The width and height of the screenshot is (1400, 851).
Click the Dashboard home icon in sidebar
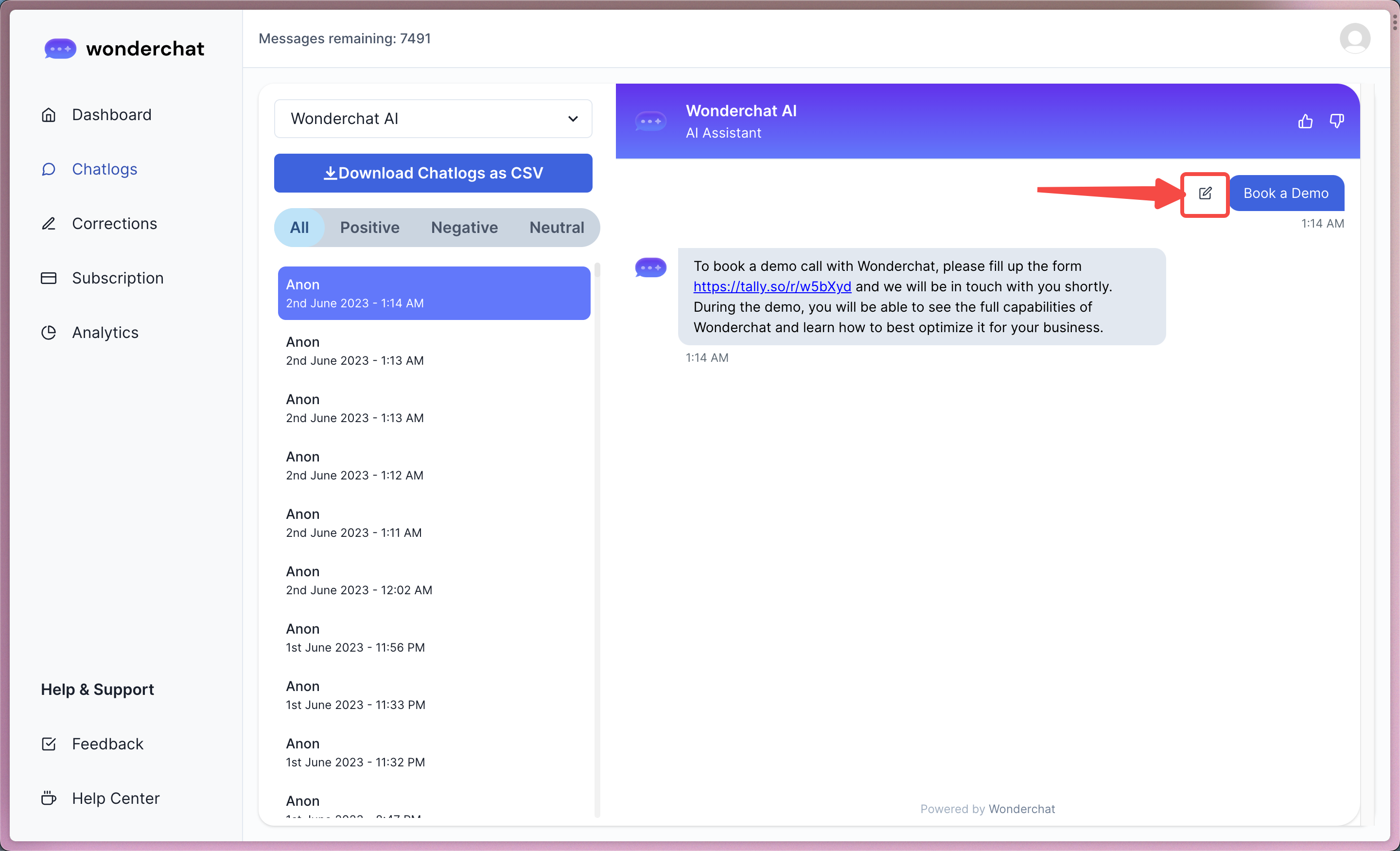[49, 115]
